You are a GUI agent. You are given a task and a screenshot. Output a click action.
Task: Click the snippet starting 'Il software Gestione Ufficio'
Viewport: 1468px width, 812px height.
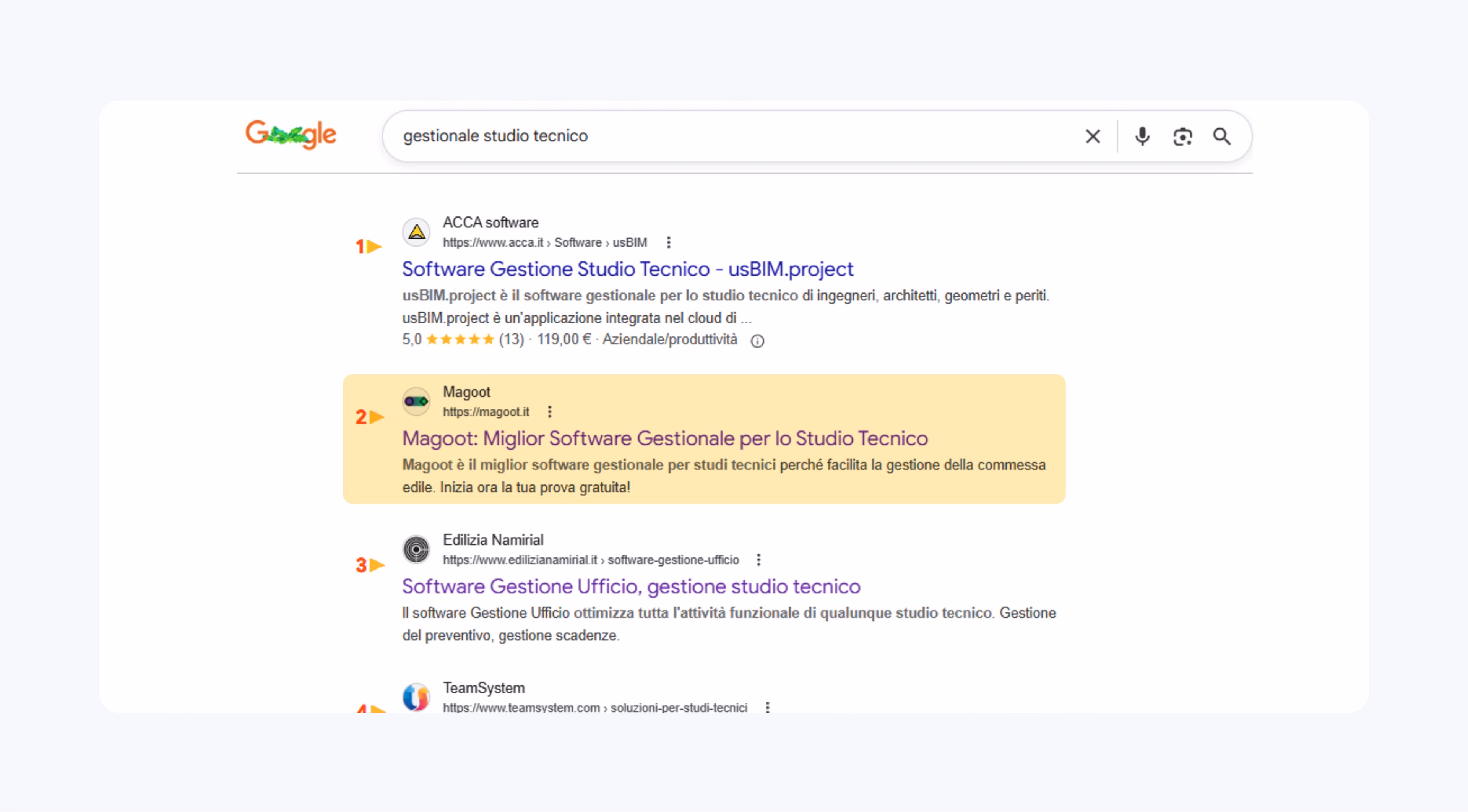(x=729, y=624)
